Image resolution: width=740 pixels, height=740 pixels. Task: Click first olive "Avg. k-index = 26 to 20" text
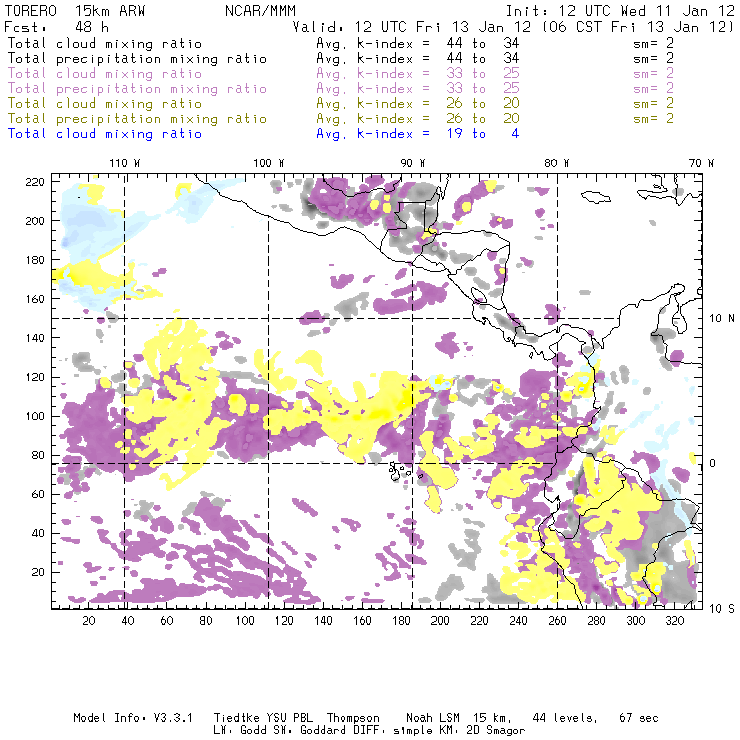coord(418,103)
